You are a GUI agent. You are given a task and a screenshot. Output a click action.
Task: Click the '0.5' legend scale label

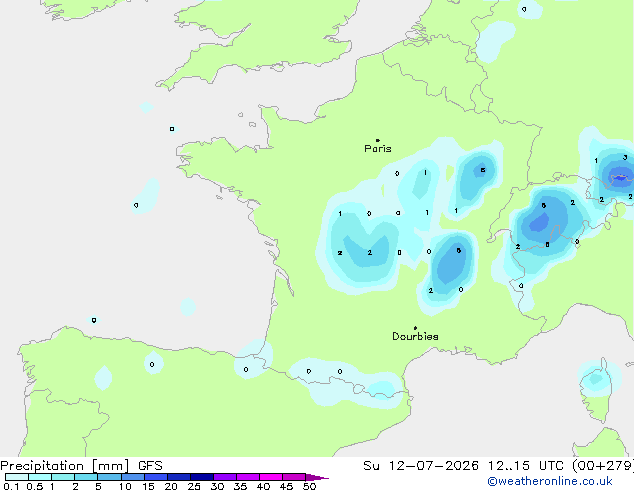pos(34,486)
